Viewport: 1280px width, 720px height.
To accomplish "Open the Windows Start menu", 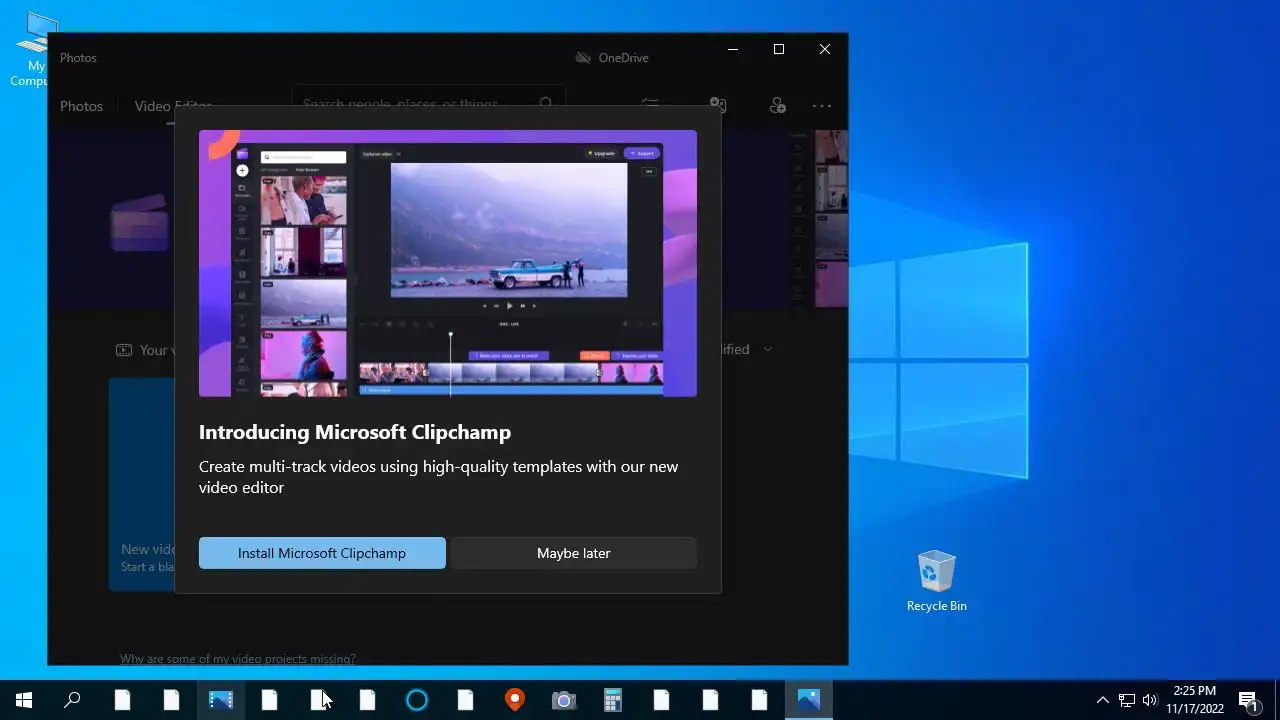I will click(x=24, y=700).
